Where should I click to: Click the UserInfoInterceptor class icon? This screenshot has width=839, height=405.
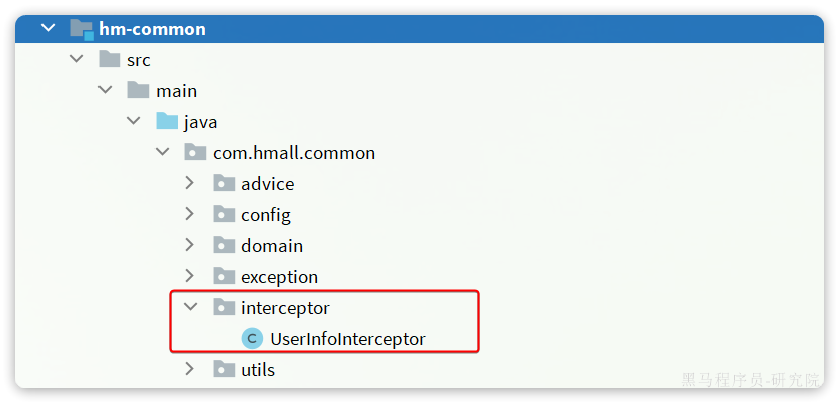point(253,339)
